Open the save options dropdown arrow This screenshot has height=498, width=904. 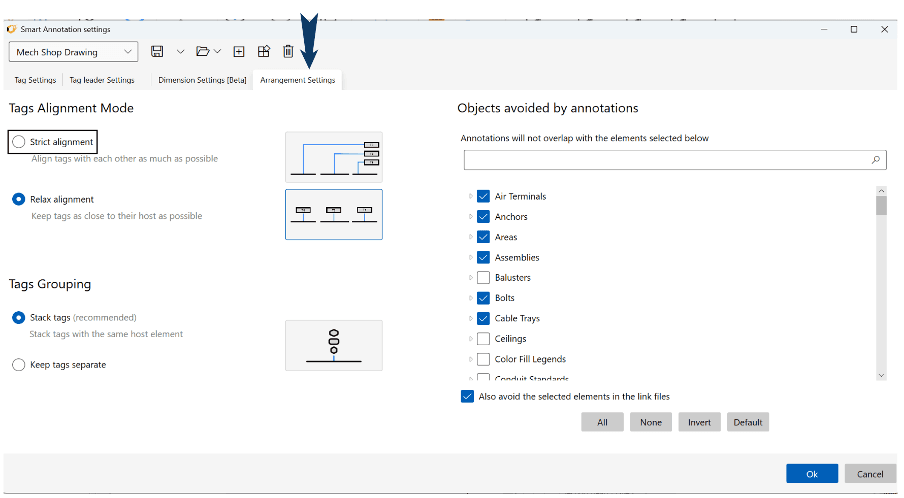point(180,52)
